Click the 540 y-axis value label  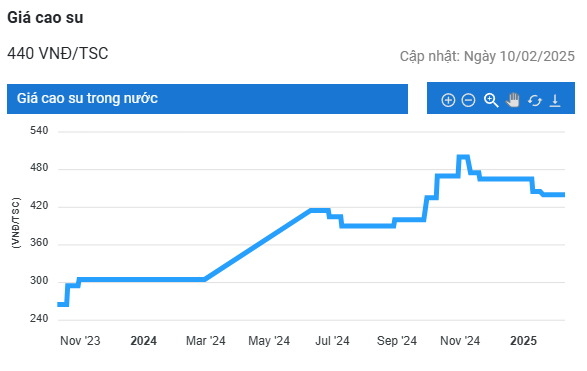pos(39,131)
